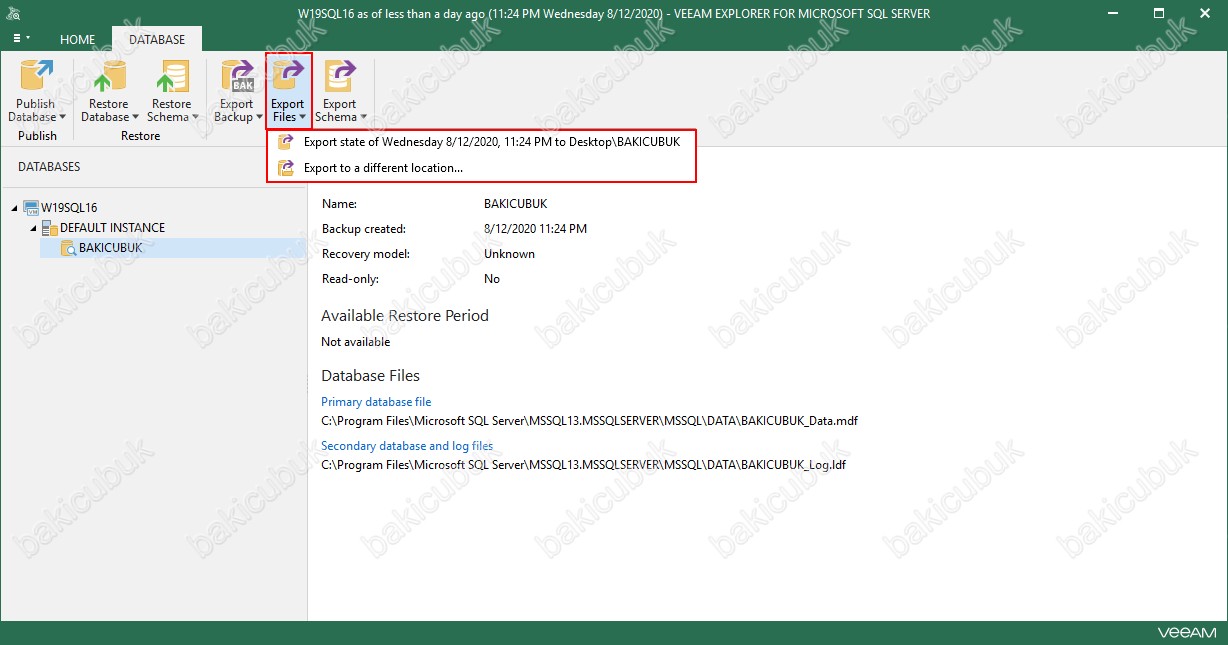
Task: Select DEFAULT INSTANCE in the tree
Action: coord(112,228)
